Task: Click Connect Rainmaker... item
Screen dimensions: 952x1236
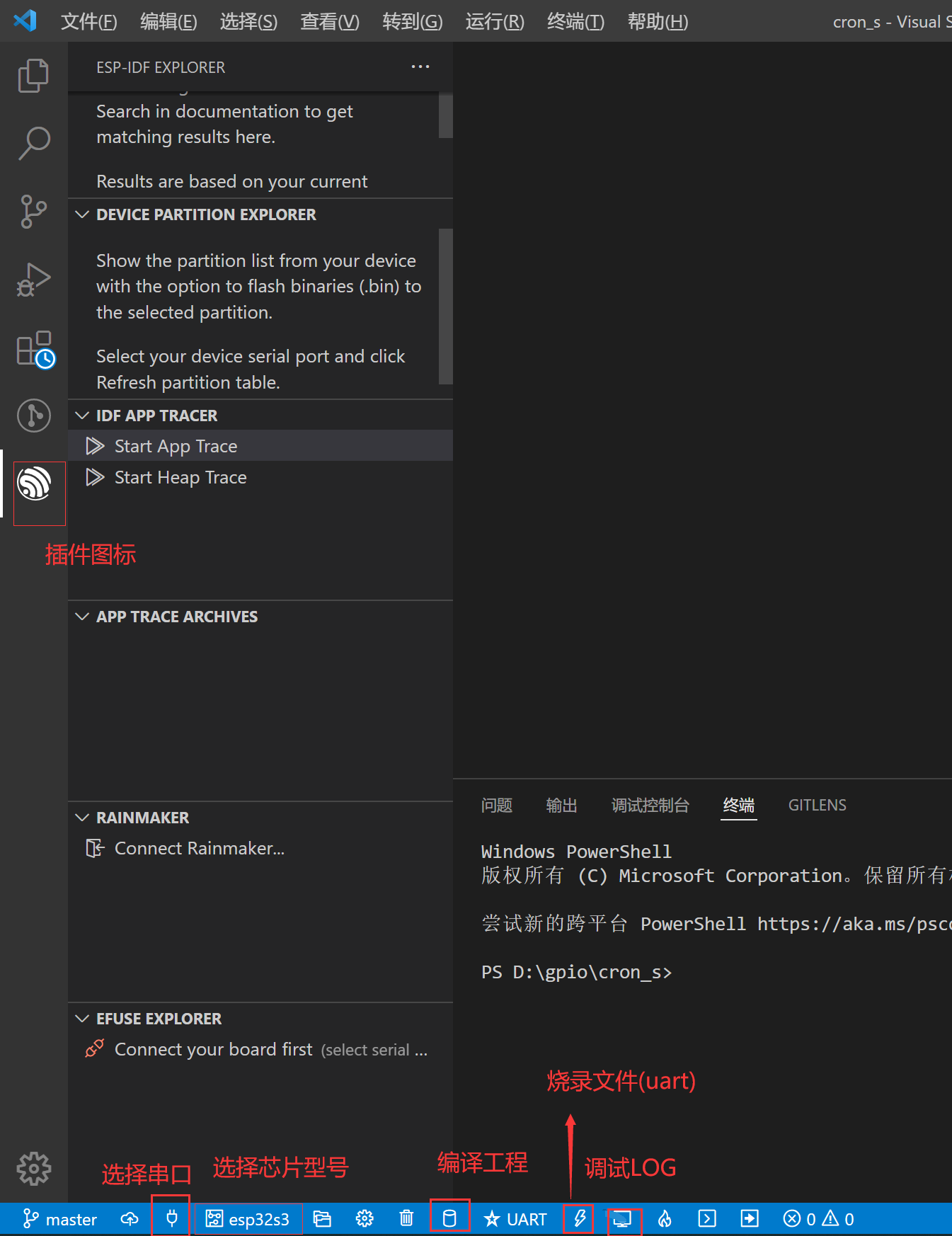Action: click(199, 848)
